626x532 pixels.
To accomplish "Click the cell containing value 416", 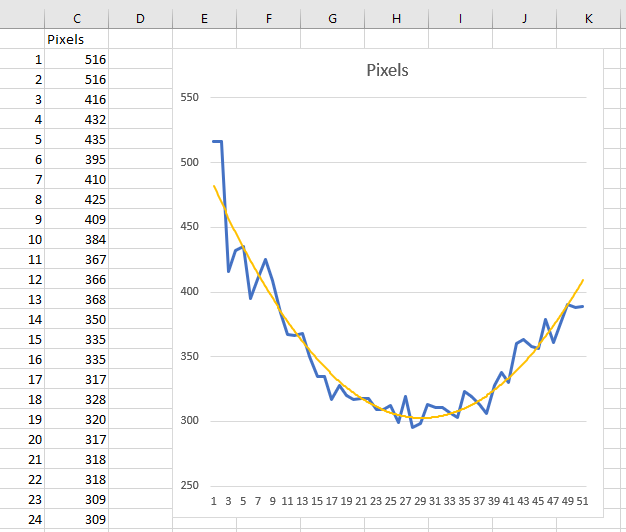I will click(77, 99).
